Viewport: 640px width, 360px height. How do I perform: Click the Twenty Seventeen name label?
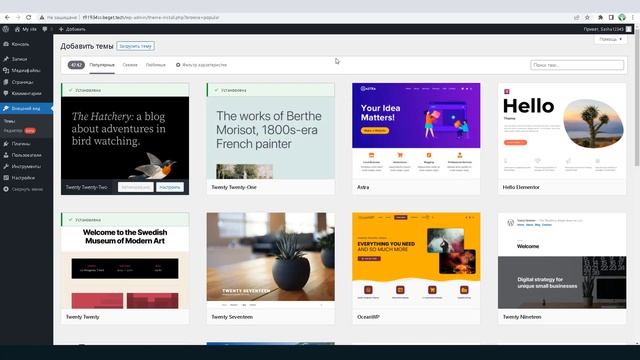(x=232, y=317)
